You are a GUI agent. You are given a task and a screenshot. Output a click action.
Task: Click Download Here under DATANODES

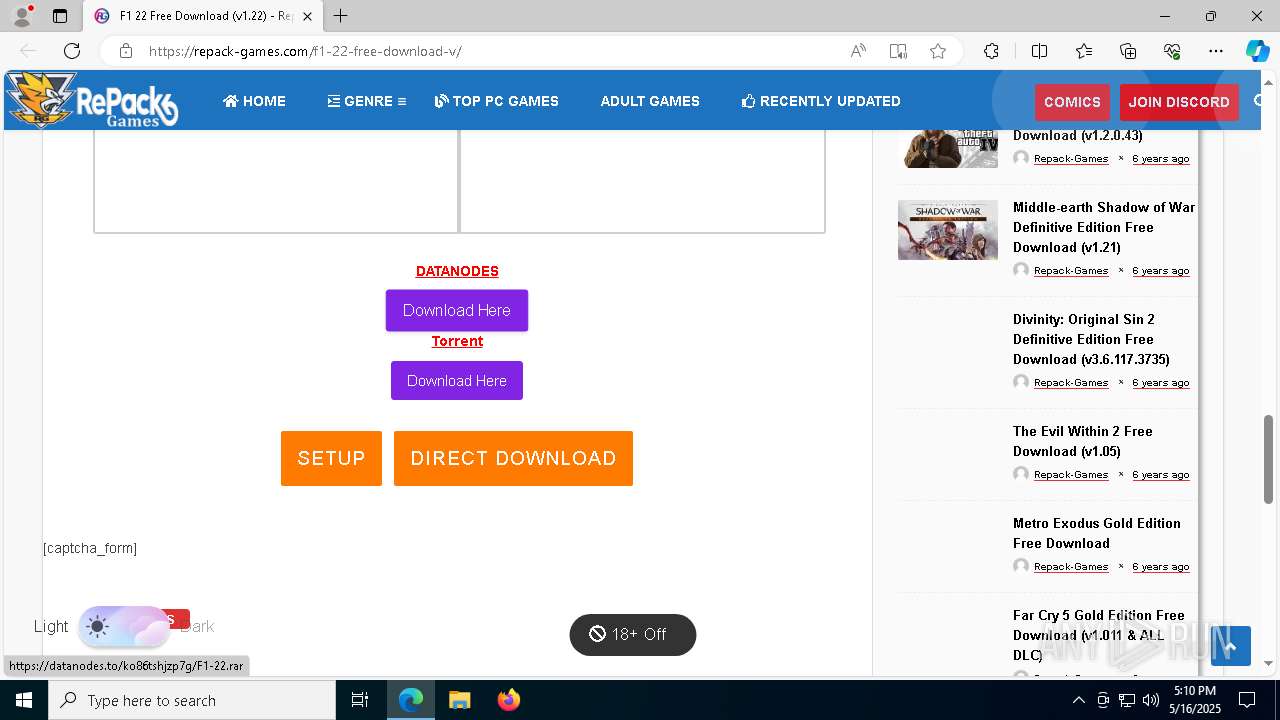pos(457,310)
